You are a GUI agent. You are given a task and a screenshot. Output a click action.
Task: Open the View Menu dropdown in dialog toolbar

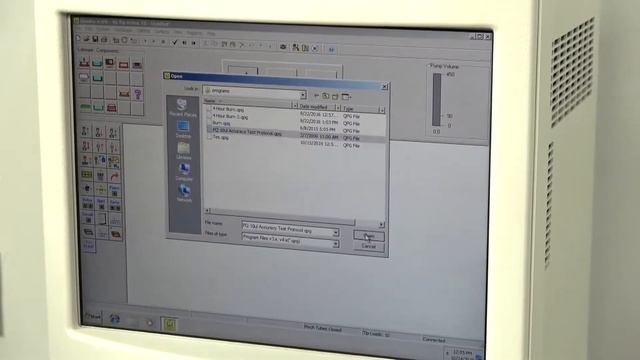point(346,97)
